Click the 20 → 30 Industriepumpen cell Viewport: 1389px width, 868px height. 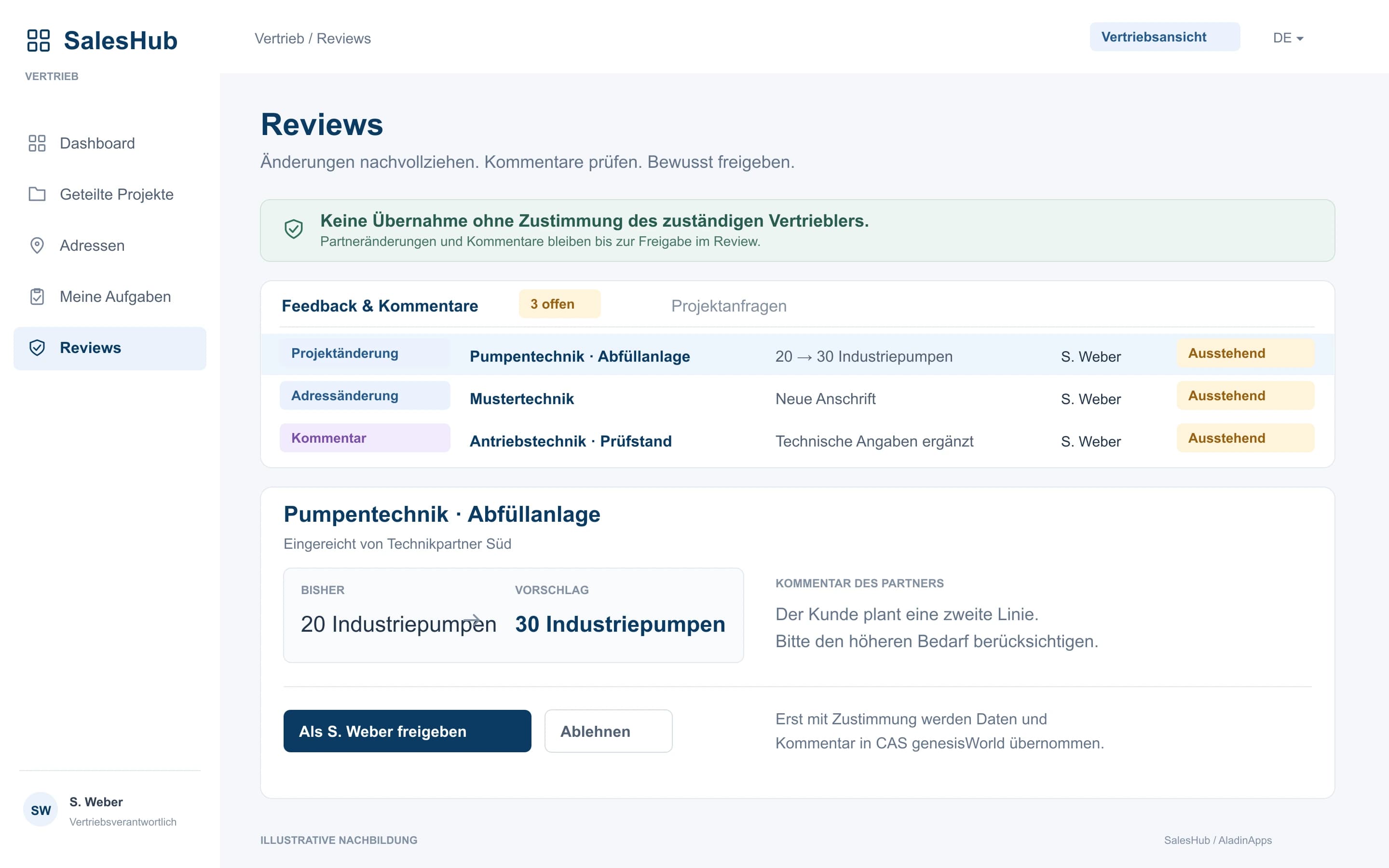[864, 356]
